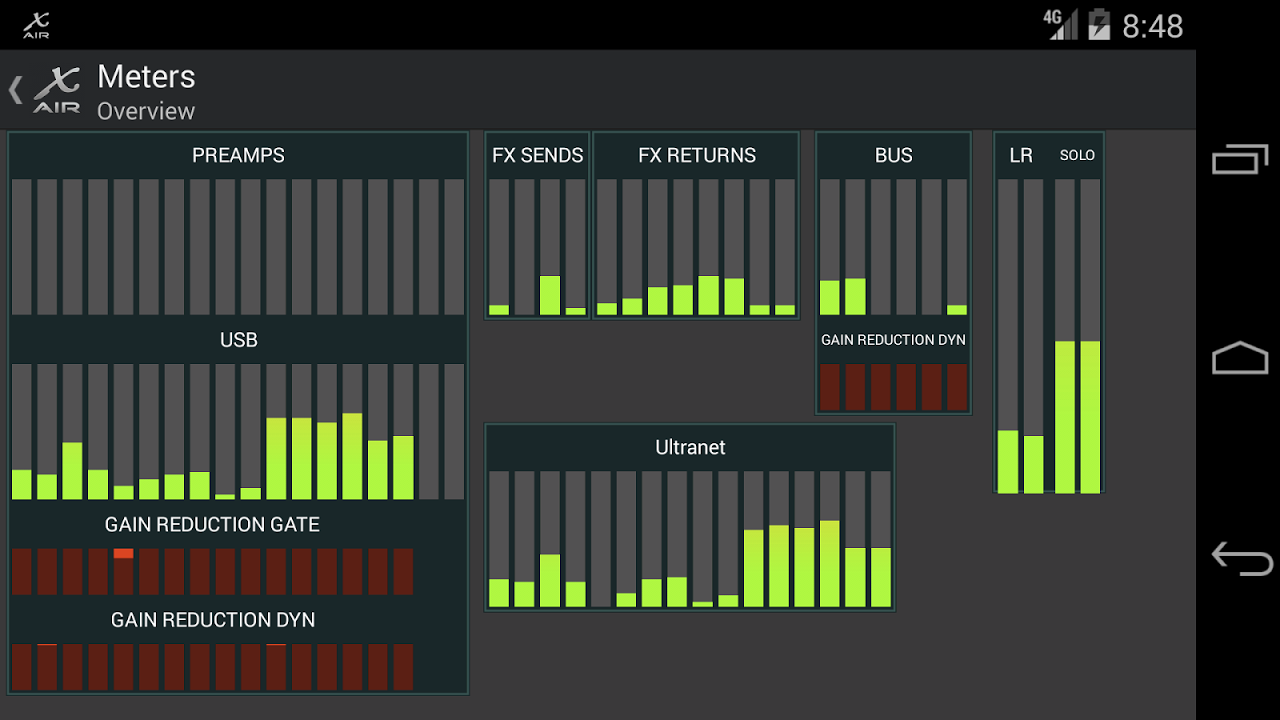
Task: Select the FX SENDS header
Action: click(536, 155)
